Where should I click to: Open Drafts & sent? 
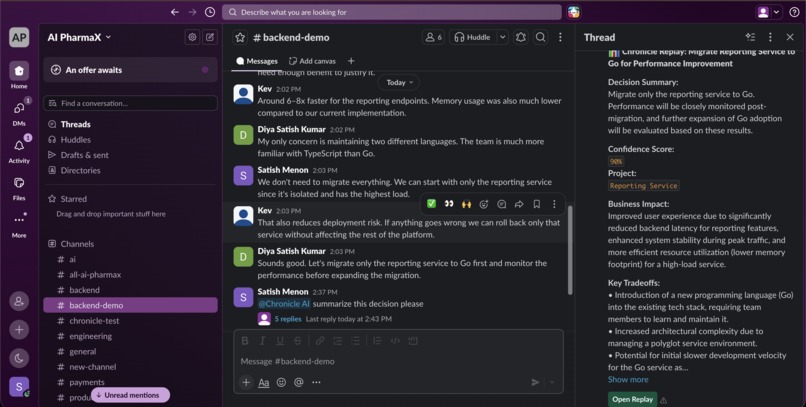pos(84,155)
